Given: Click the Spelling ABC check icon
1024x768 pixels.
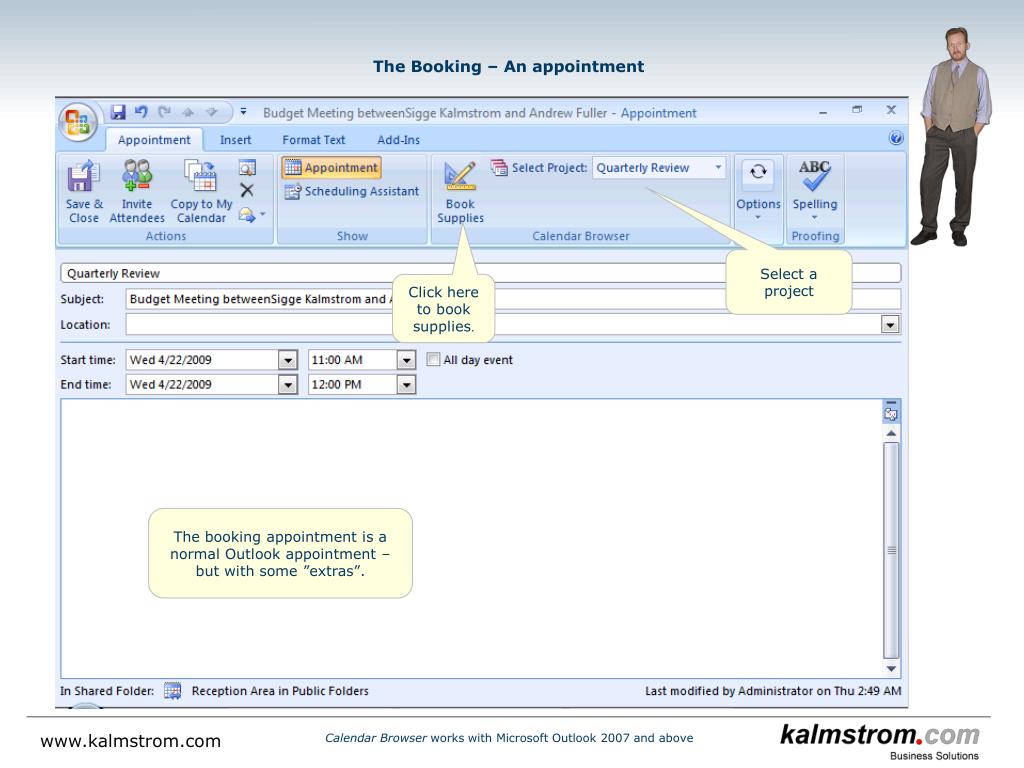Looking at the screenshot, I should [814, 175].
